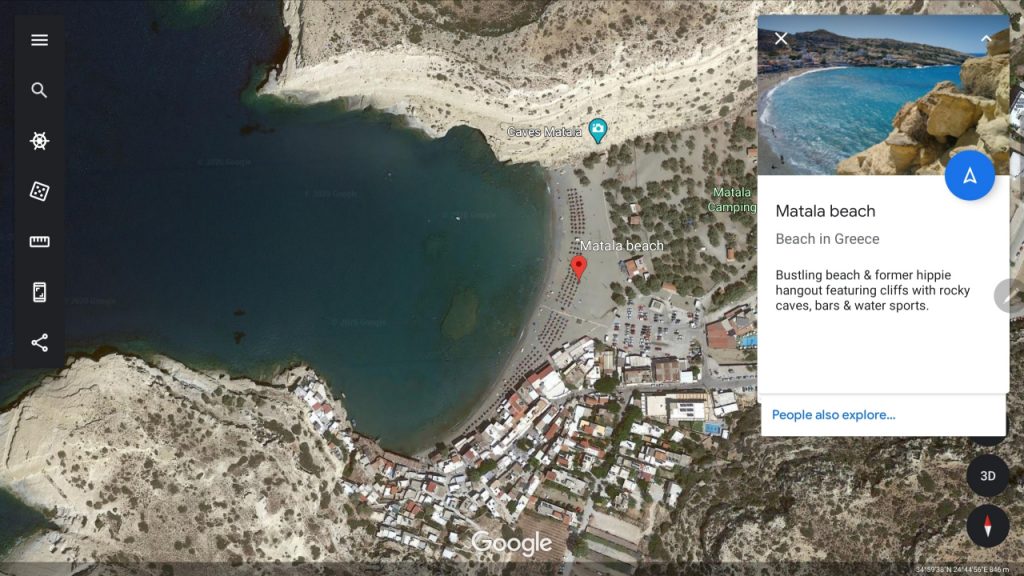This screenshot has height=576, width=1024.
Task: Select the Measure ruler tool
Action: [39, 242]
